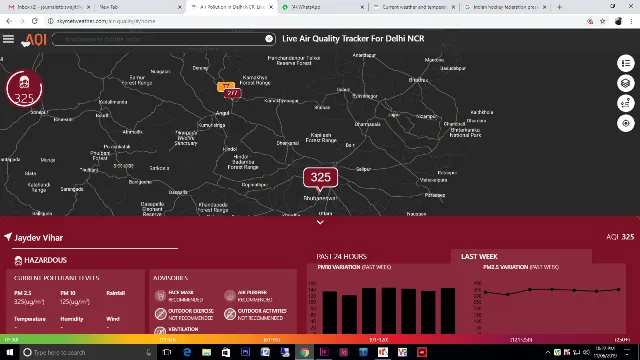This screenshot has height=360, width=640.
Task: Switch to the WhatsApp browser tab
Action: pos(322,7)
